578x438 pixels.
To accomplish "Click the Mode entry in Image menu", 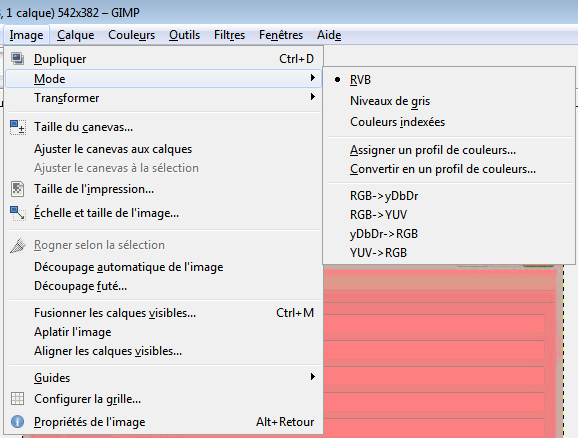I will coord(164,79).
